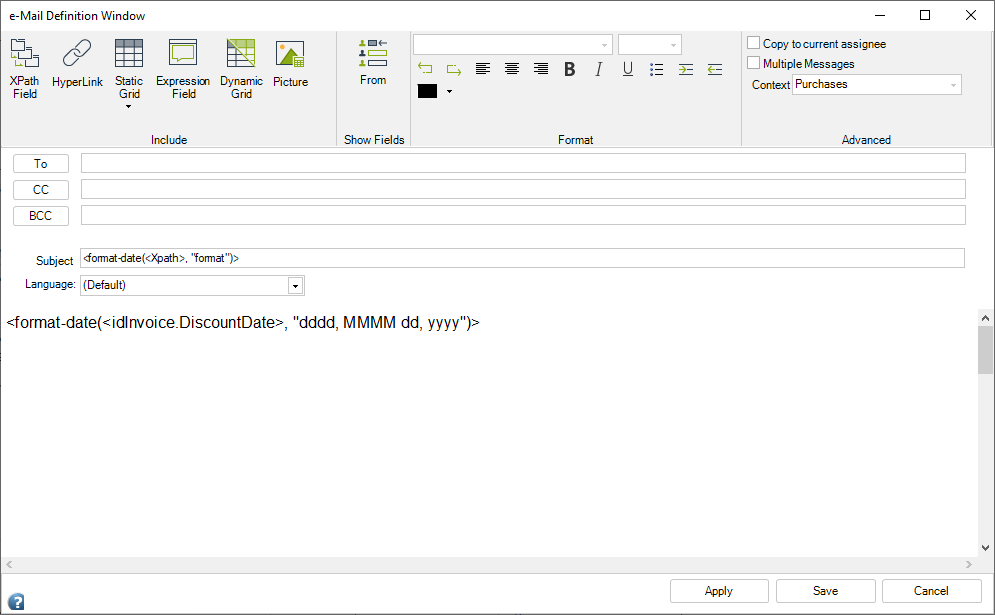The height and width of the screenshot is (615, 995).
Task: Toggle underline formatting
Action: pos(628,69)
